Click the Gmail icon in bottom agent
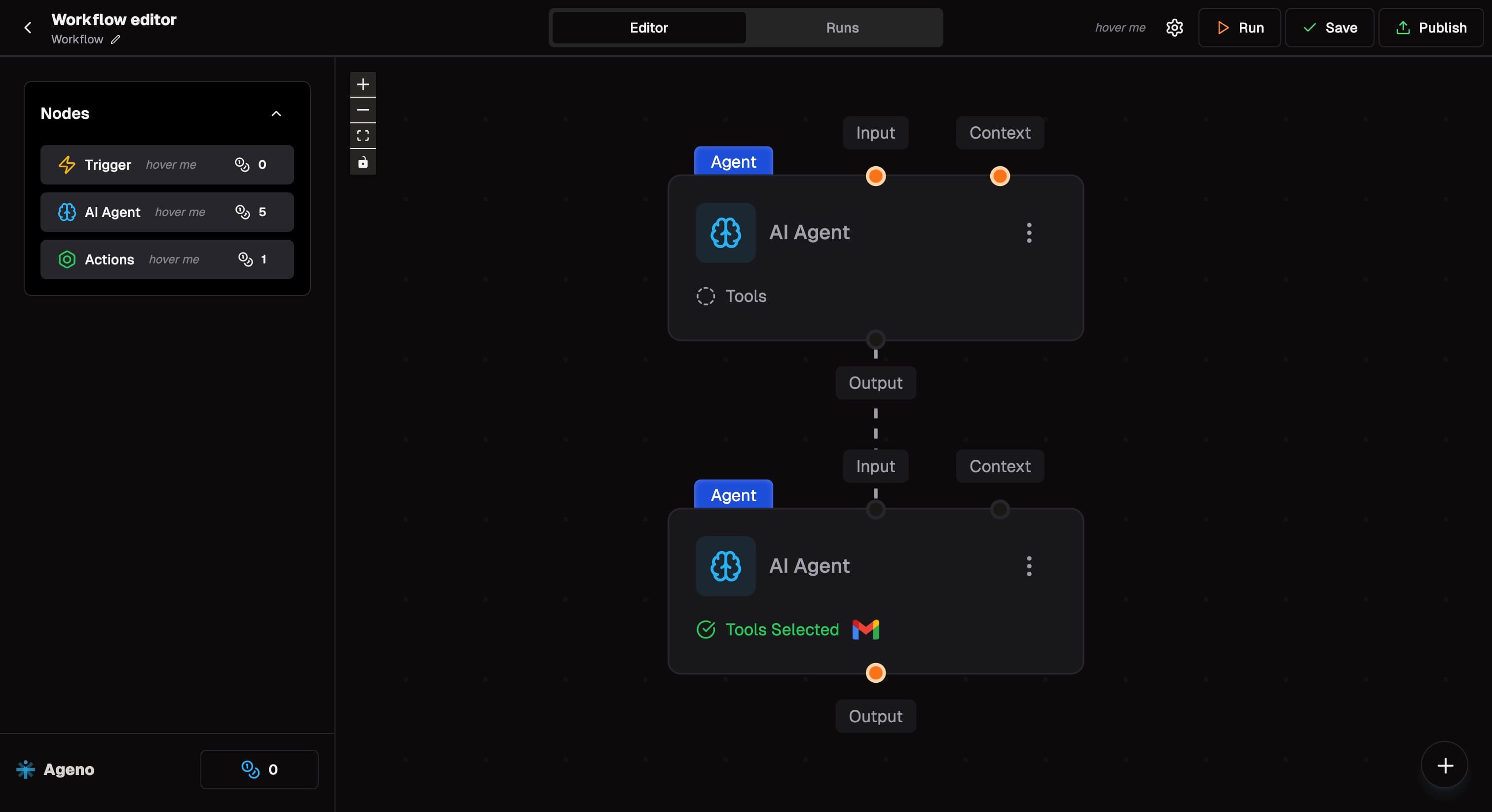The height and width of the screenshot is (812, 1492). [x=865, y=629]
